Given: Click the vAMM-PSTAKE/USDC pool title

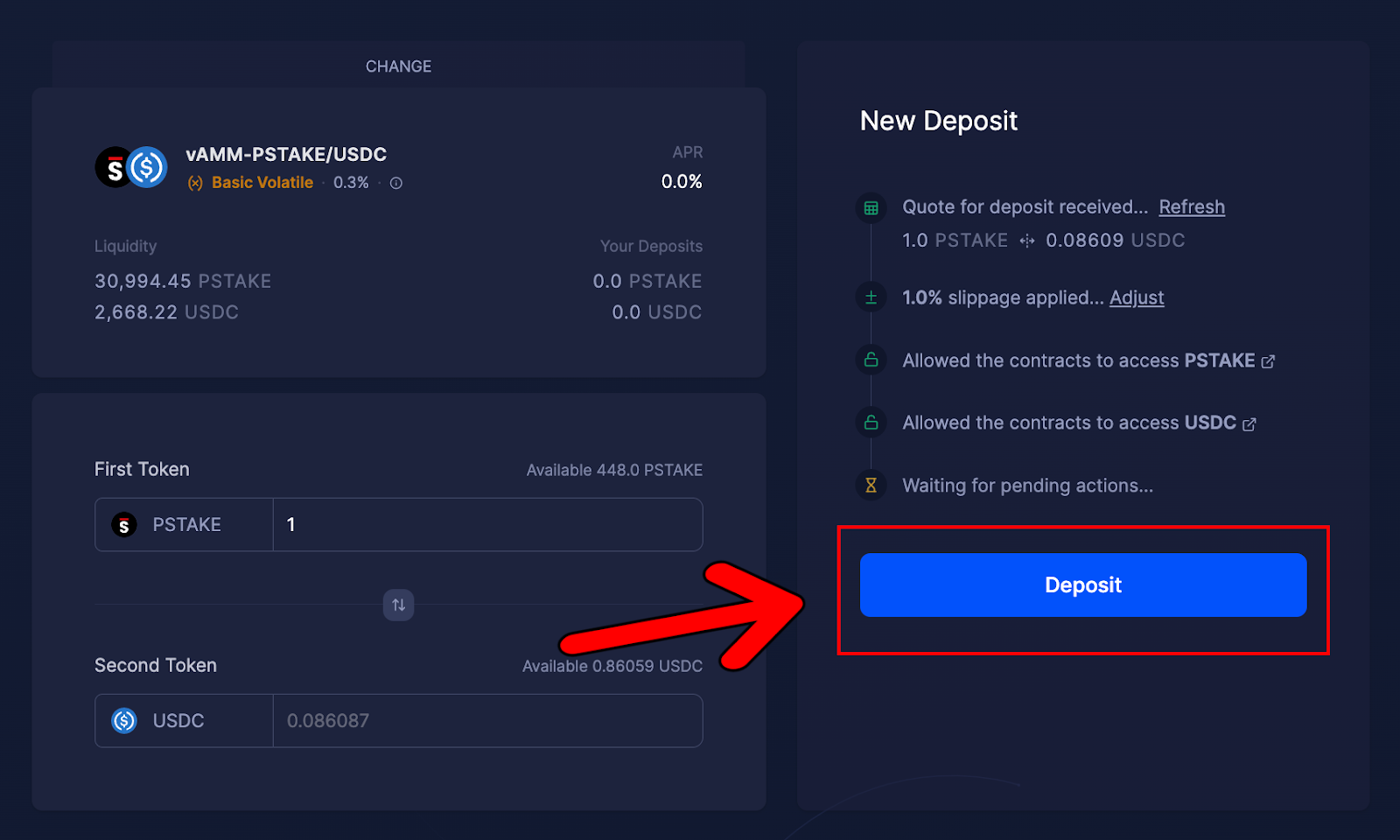Looking at the screenshot, I should point(286,155).
